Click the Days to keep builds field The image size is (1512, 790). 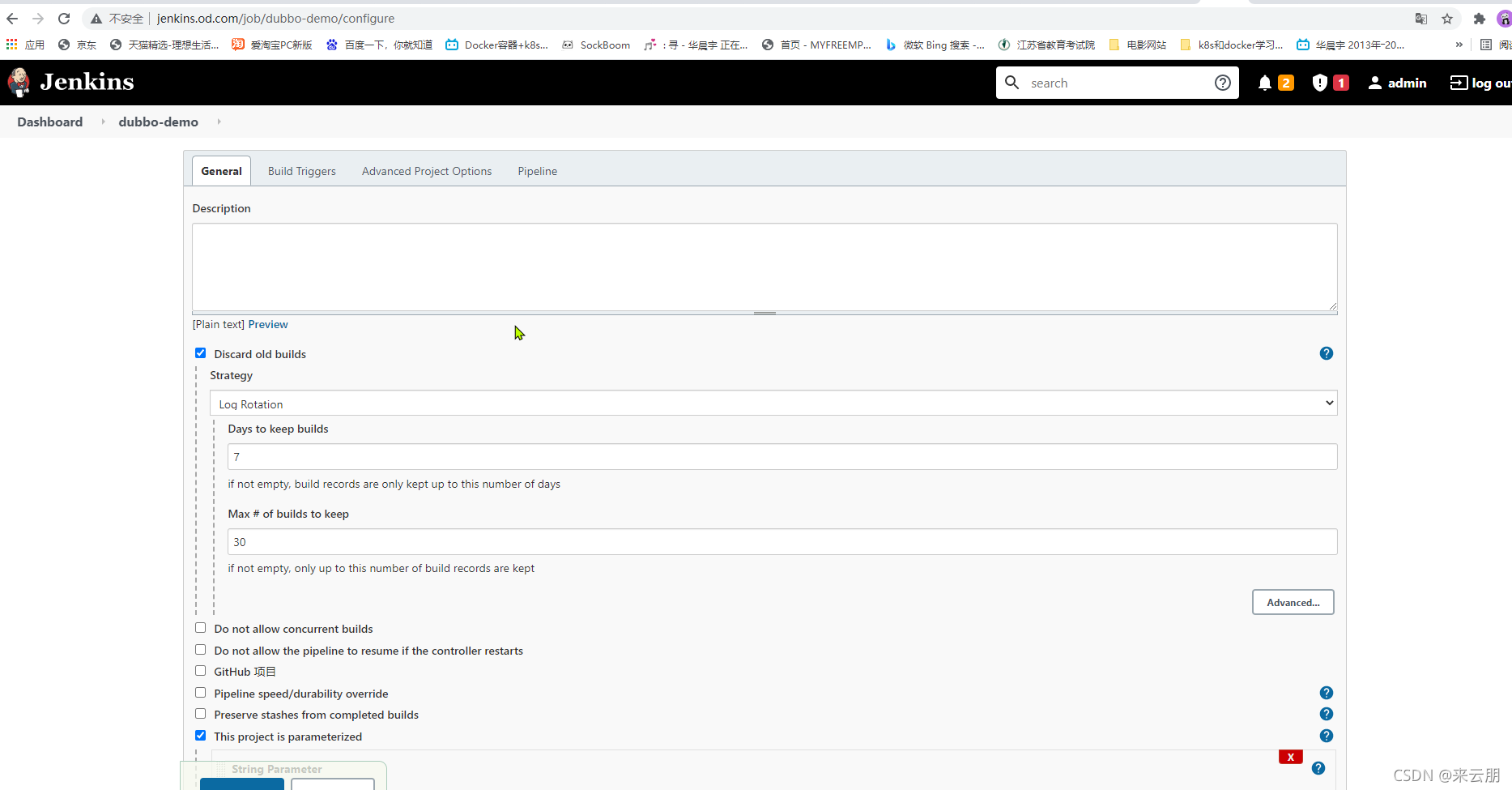pyautogui.click(x=782, y=457)
